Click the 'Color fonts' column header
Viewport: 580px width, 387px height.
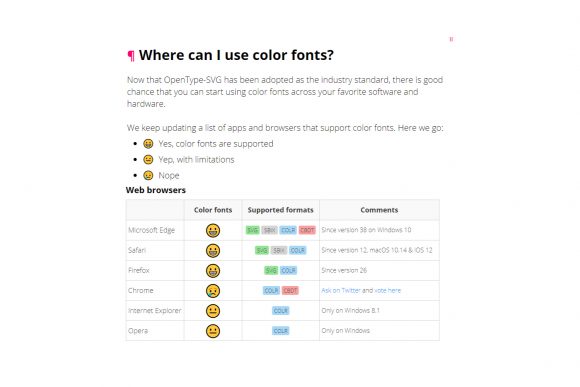213,210
